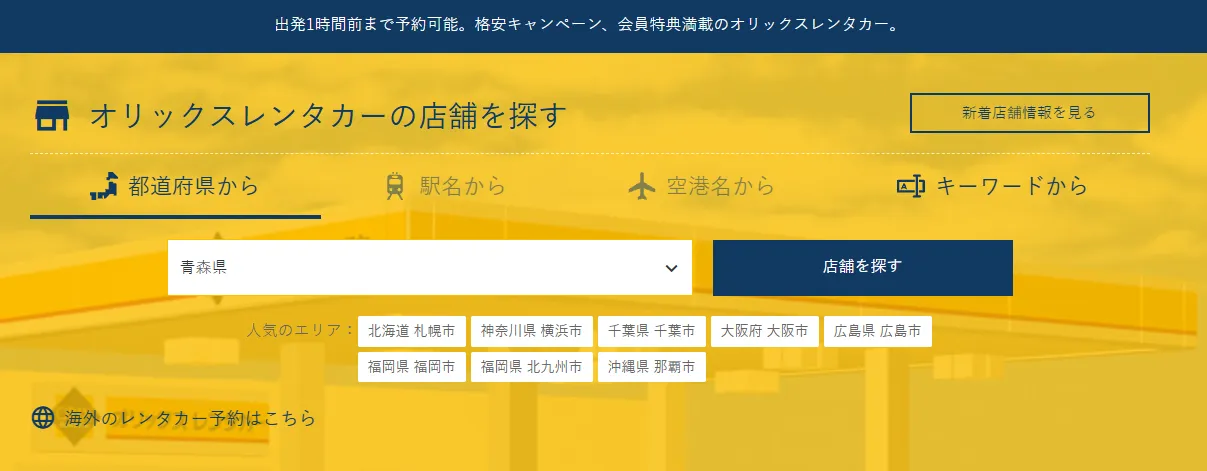Screen dimensions: 1207x471
Task: Click the store shop icon beside the heading
Action: point(52,115)
